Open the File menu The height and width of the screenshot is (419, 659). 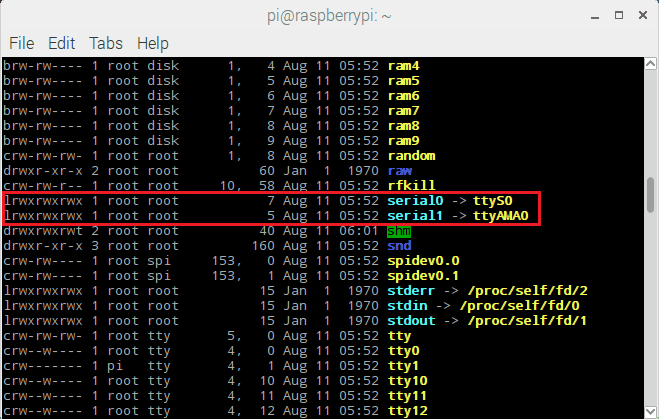coord(21,43)
